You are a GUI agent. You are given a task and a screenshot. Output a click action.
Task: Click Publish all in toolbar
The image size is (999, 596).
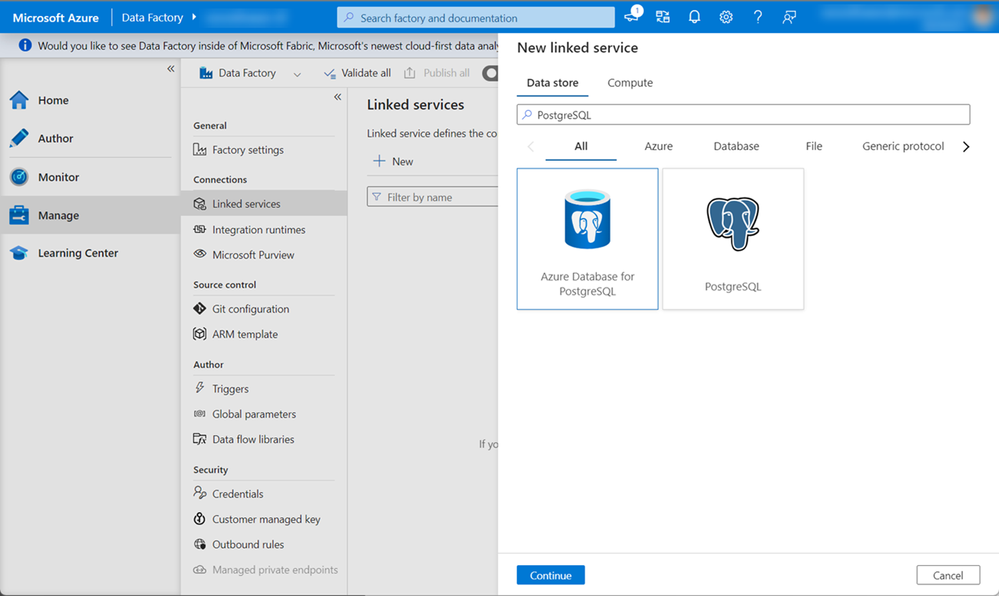(437, 73)
